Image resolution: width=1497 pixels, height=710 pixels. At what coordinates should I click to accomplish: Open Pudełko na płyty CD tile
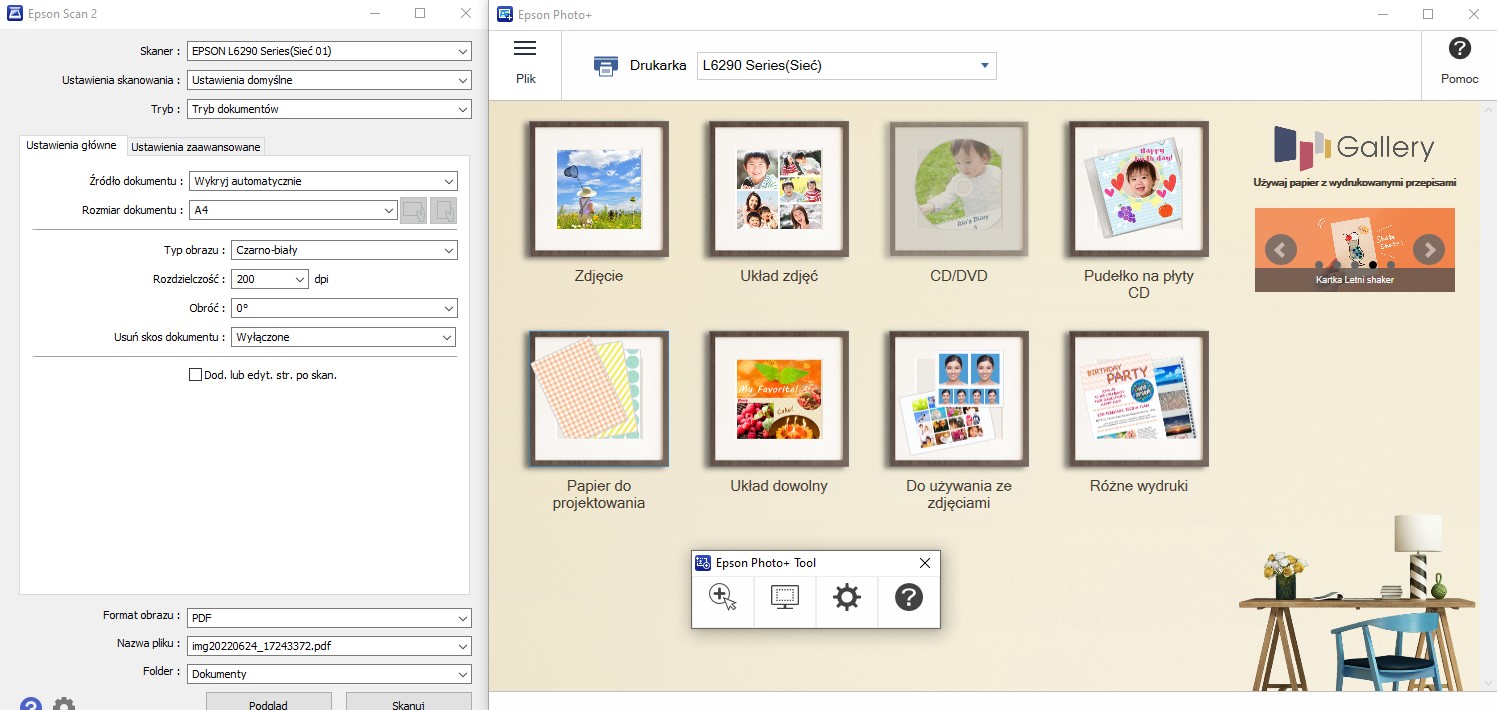click(x=1139, y=189)
